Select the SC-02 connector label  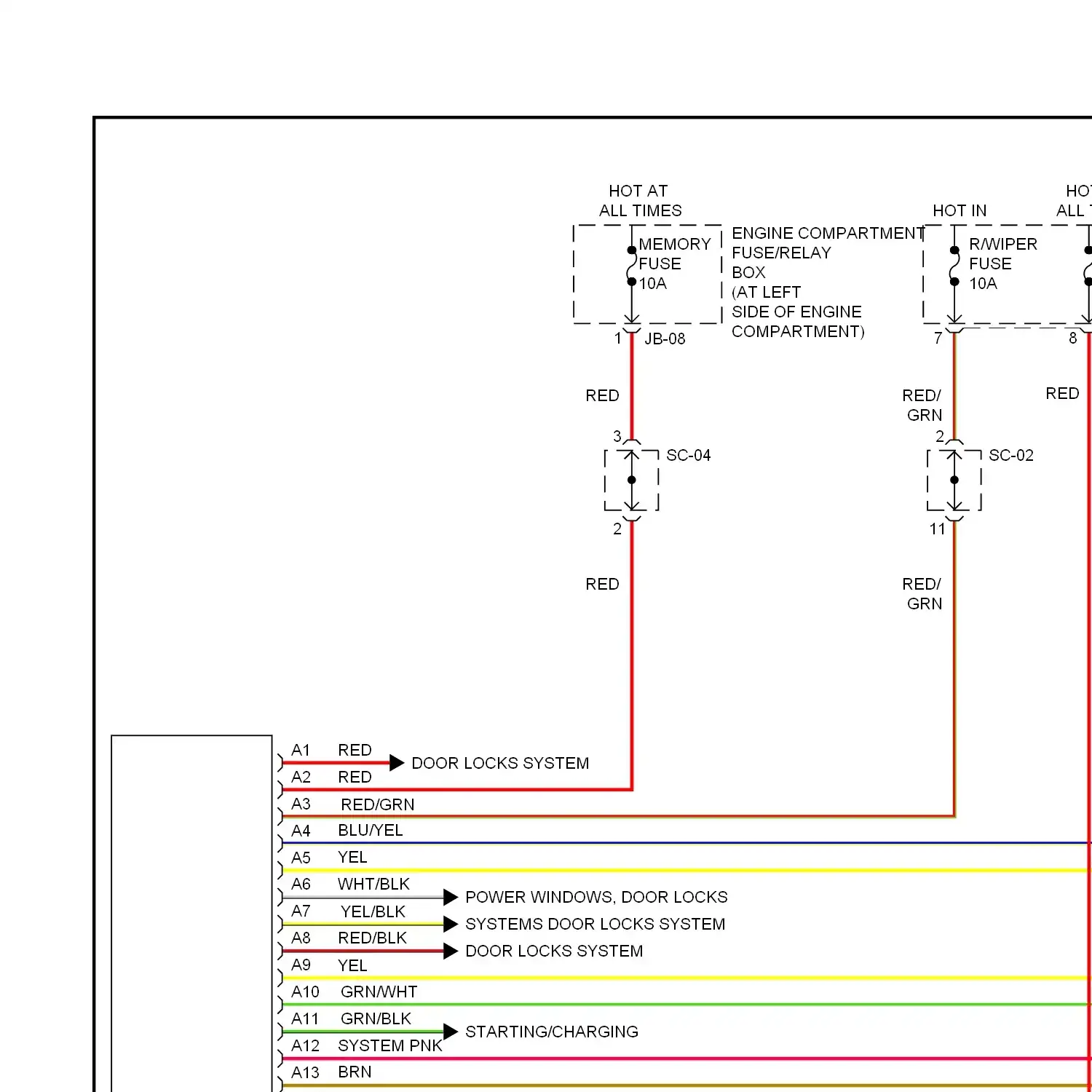[x=1010, y=455]
